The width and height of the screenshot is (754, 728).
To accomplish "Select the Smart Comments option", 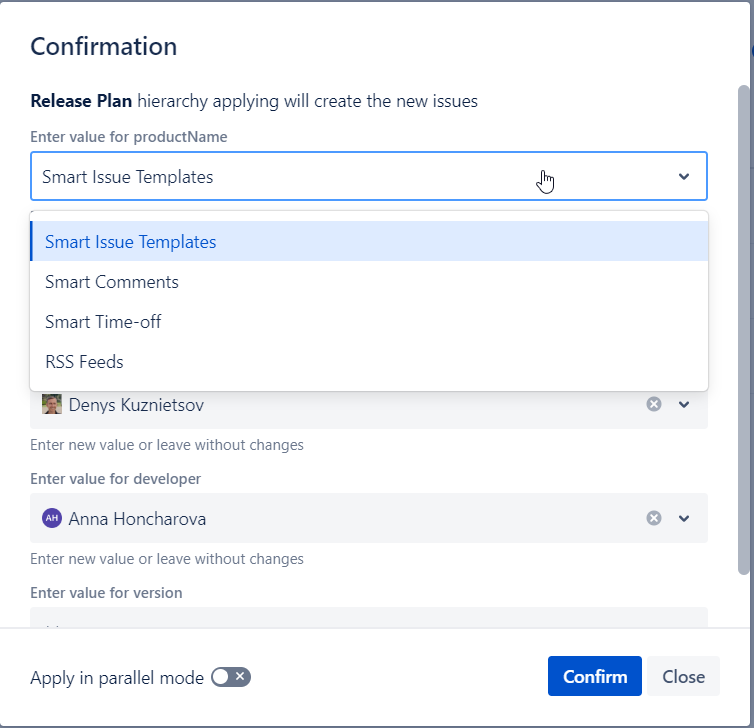I will [x=112, y=282].
